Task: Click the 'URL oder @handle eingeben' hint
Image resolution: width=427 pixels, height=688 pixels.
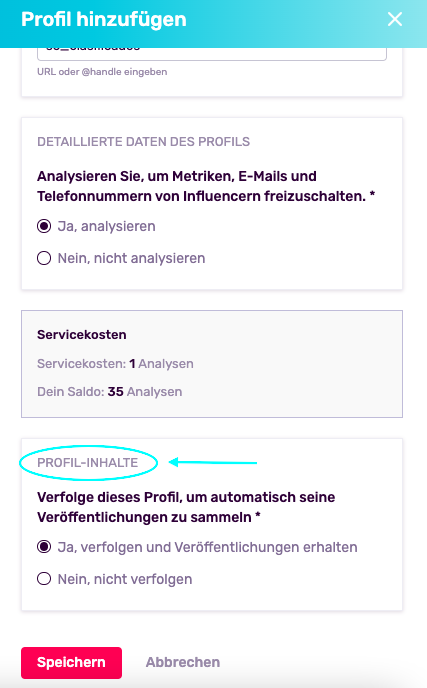Action: coord(102,72)
